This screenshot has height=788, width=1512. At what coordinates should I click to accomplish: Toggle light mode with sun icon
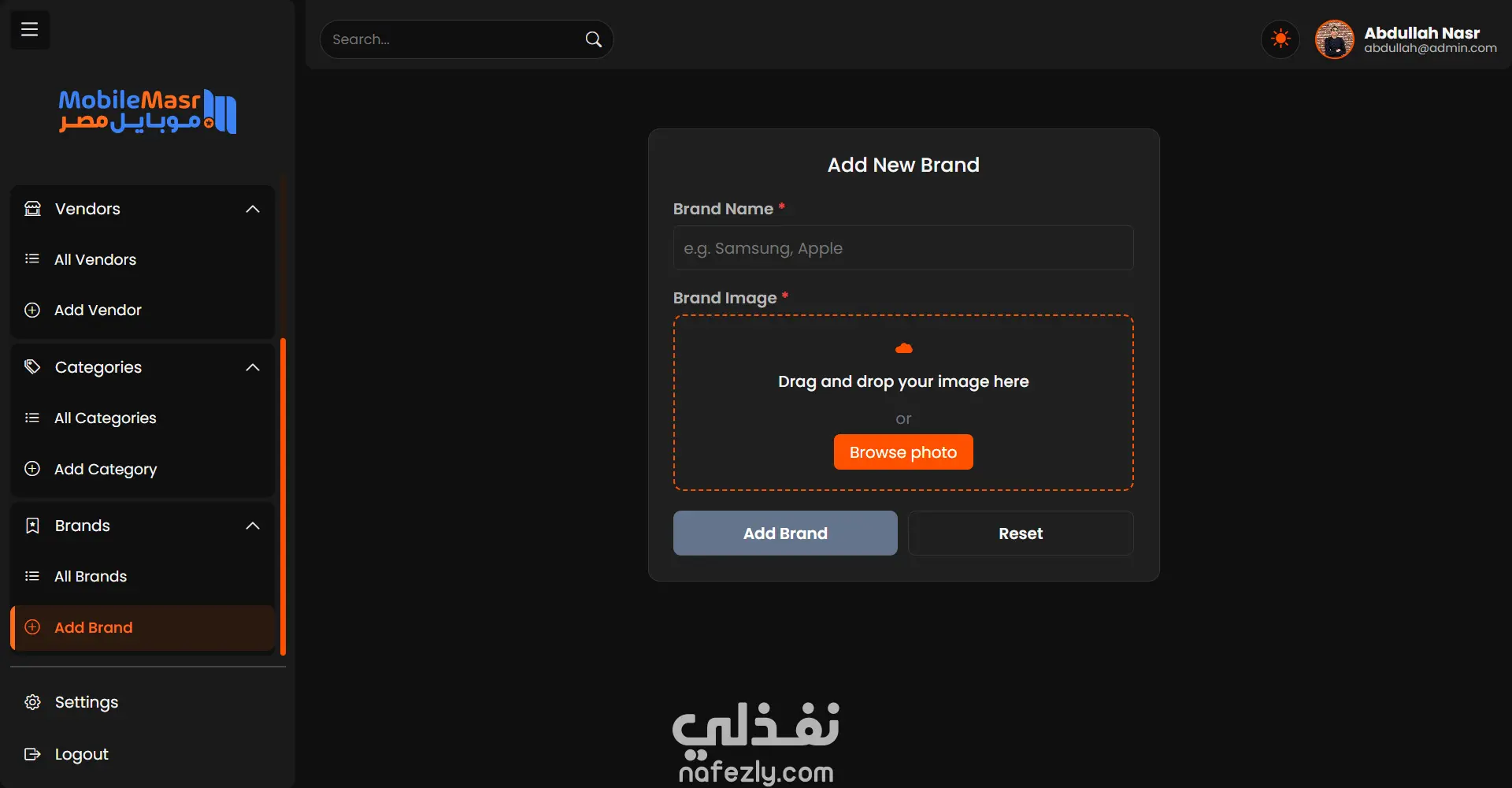(1280, 39)
